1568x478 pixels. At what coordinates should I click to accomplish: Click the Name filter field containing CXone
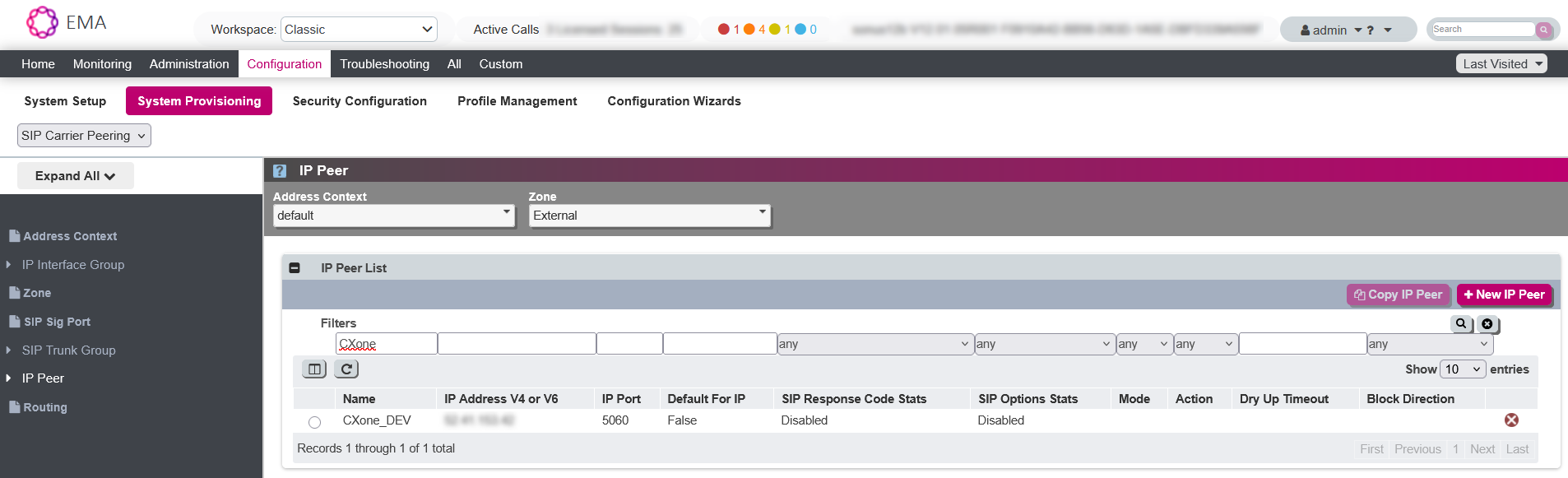click(386, 344)
